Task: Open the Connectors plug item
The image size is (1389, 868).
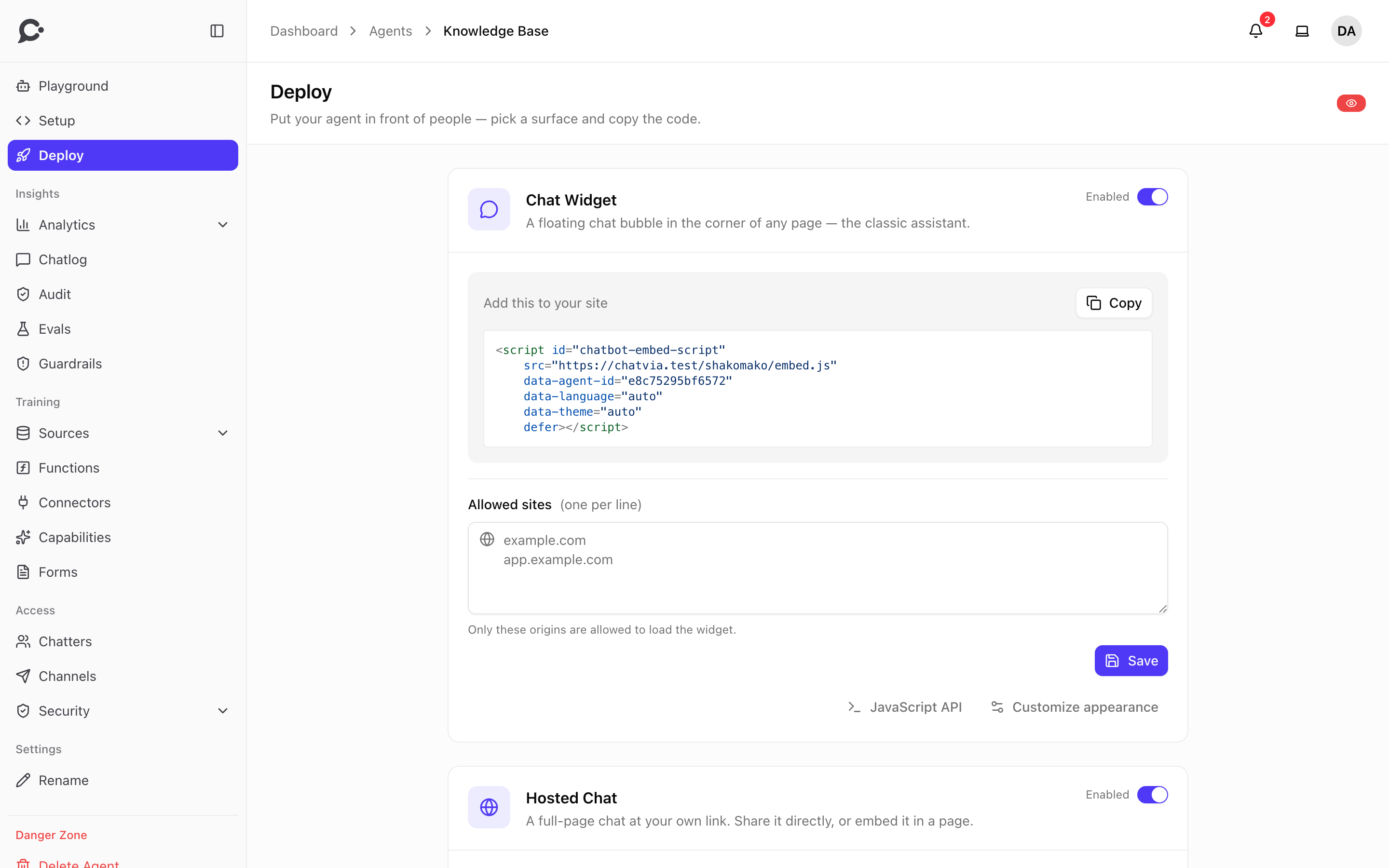Action: pos(123,502)
